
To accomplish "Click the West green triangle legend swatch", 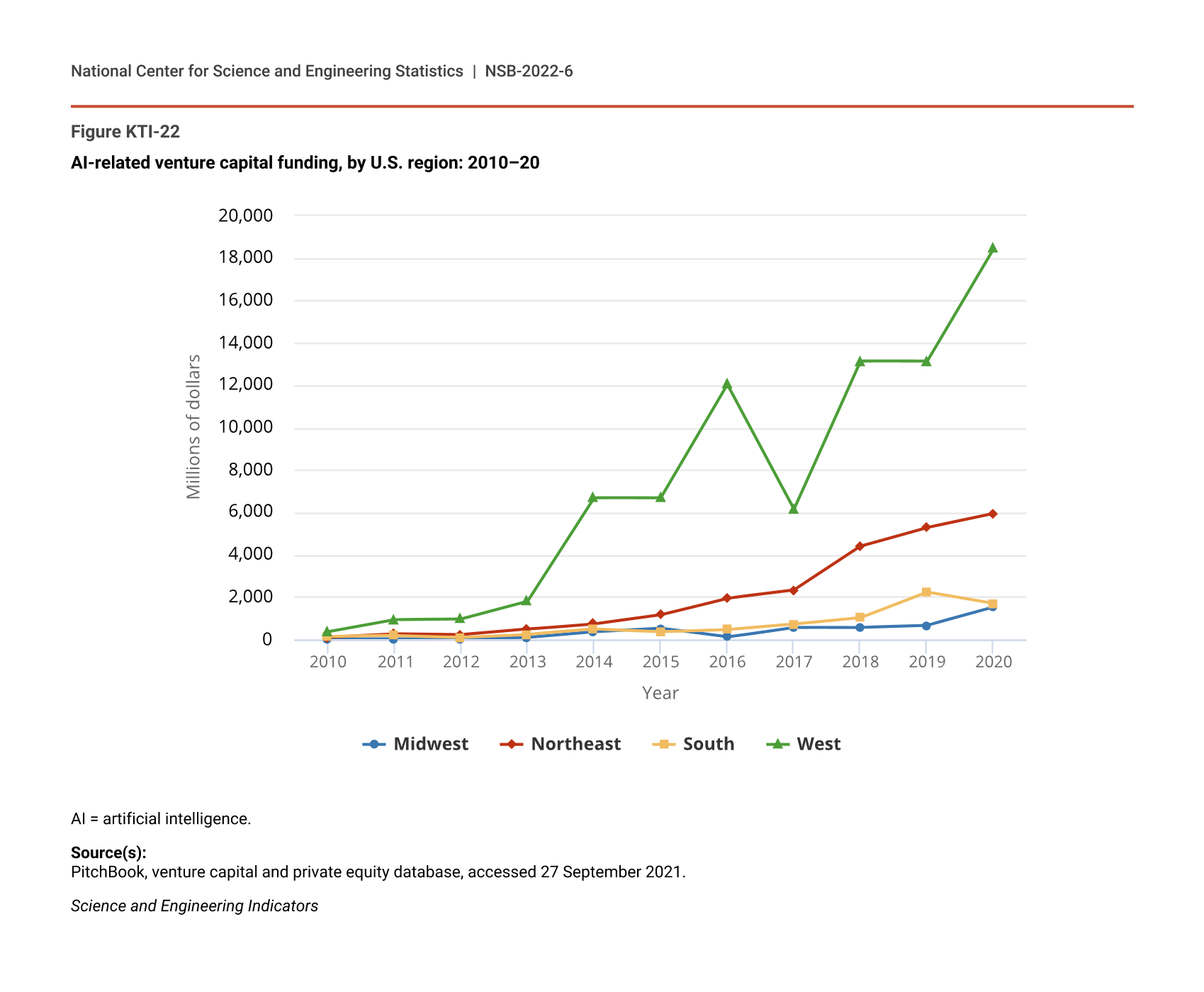I will click(x=778, y=744).
